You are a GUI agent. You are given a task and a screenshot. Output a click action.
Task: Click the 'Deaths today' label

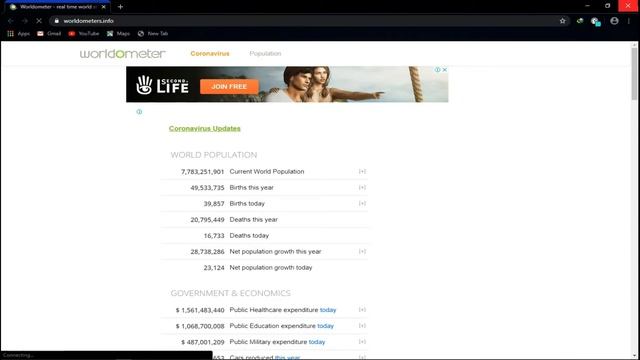click(x=249, y=236)
